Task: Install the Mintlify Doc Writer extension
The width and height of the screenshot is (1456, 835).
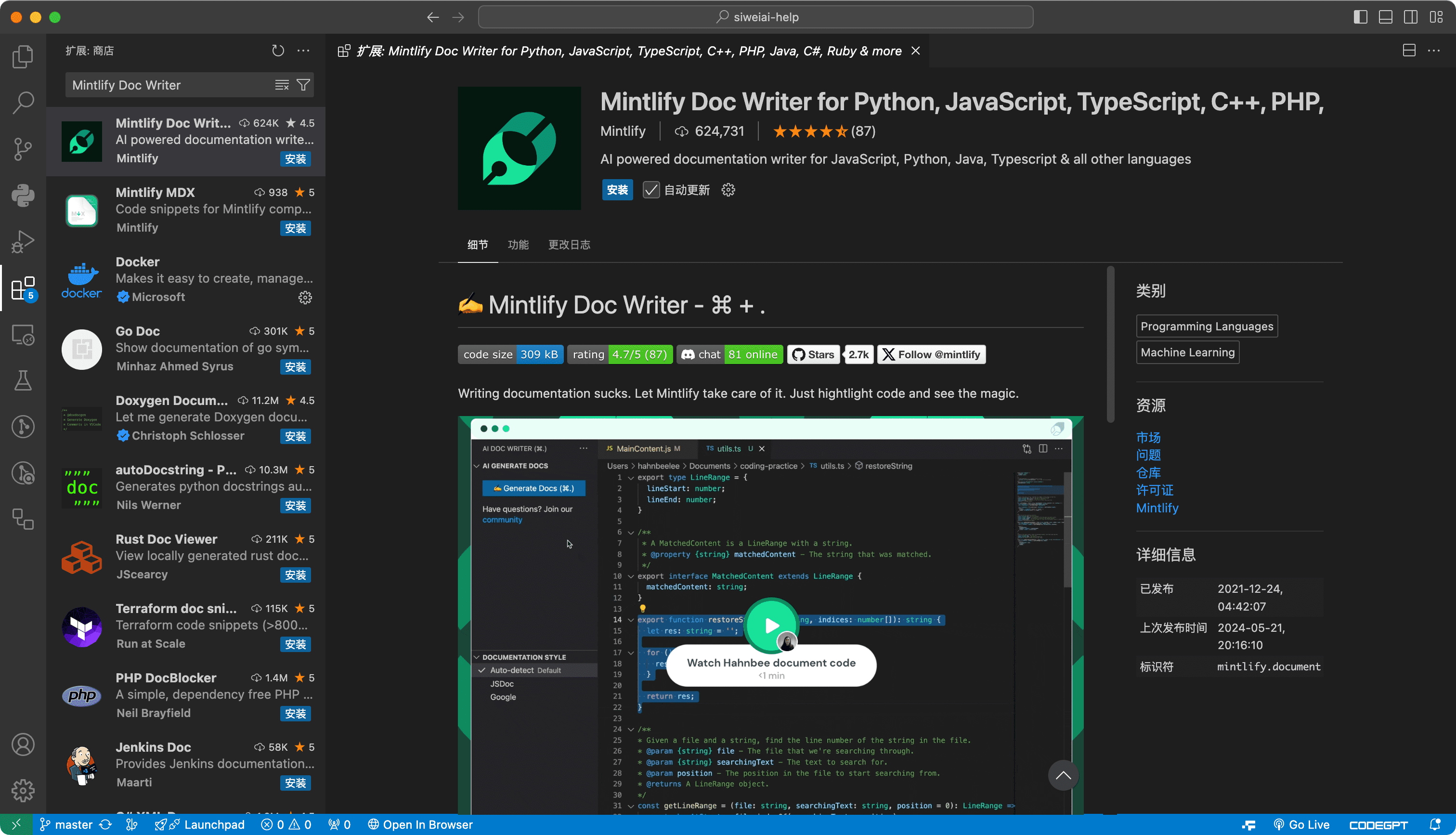Action: 617,189
